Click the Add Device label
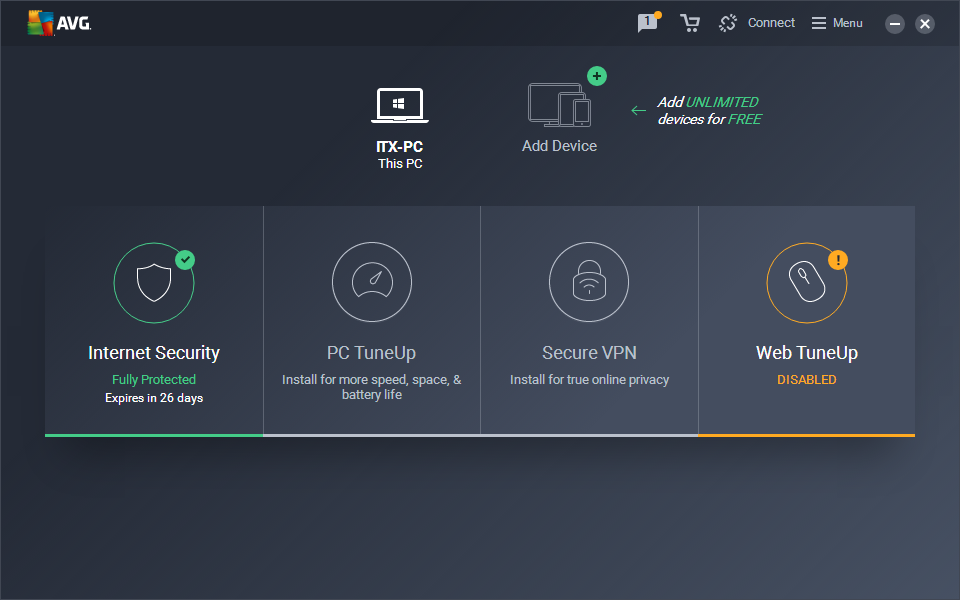 559,146
